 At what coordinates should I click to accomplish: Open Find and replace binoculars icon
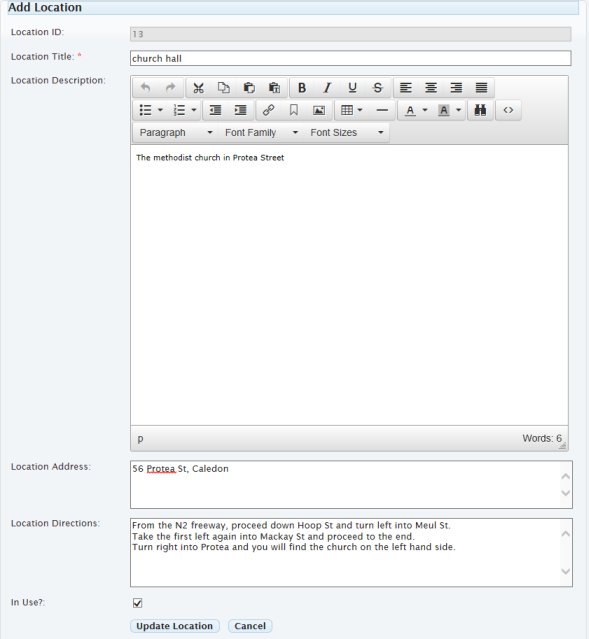pyautogui.click(x=480, y=110)
